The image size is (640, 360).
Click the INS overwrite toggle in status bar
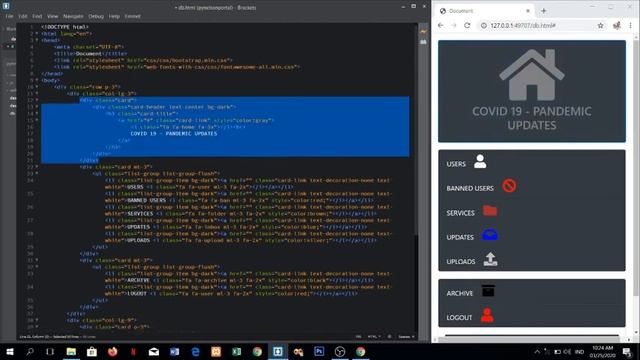pyautogui.click(x=358, y=337)
